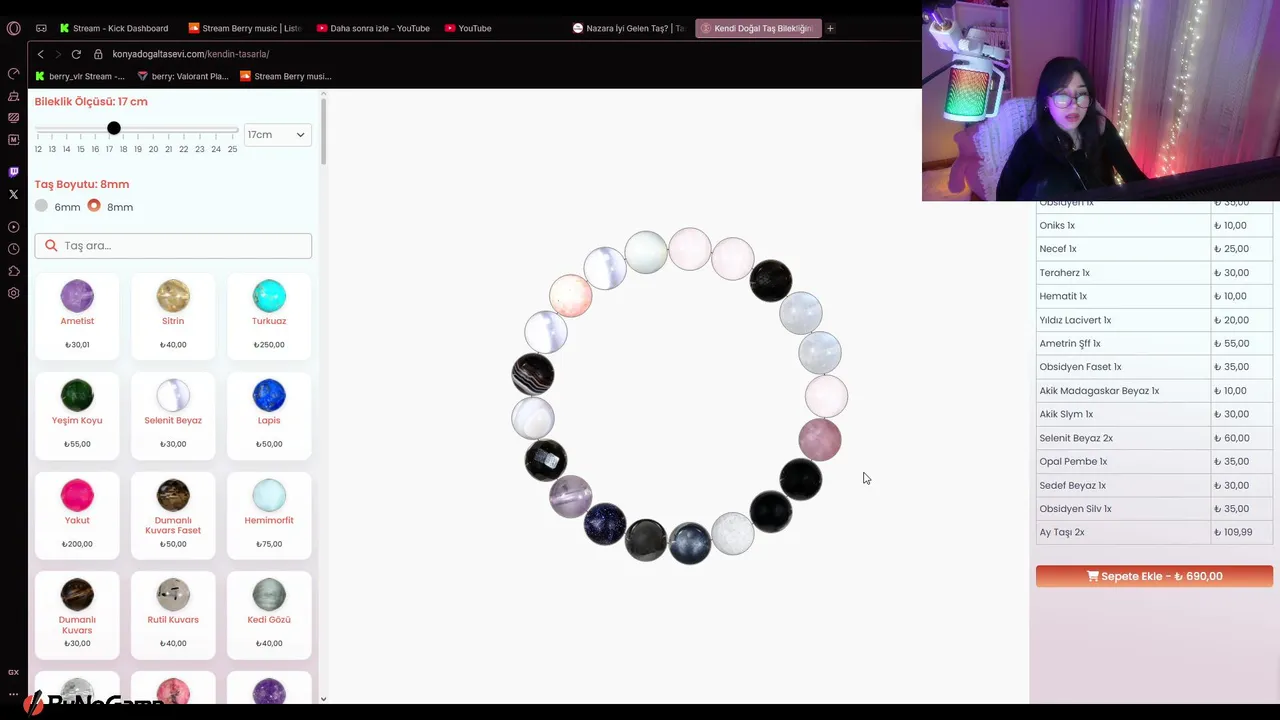Click the Ametrin Şff 1x row

click(1154, 343)
